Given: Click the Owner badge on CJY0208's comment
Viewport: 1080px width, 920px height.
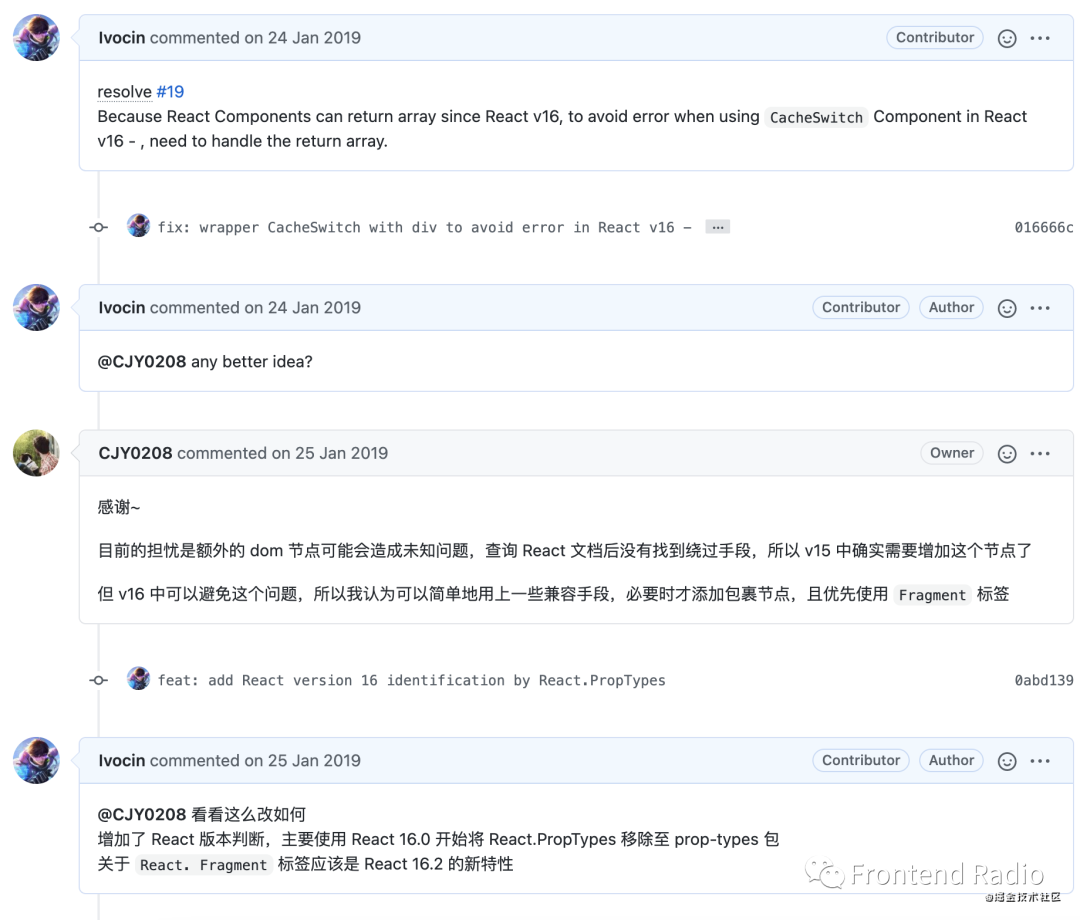Looking at the screenshot, I should (x=951, y=452).
